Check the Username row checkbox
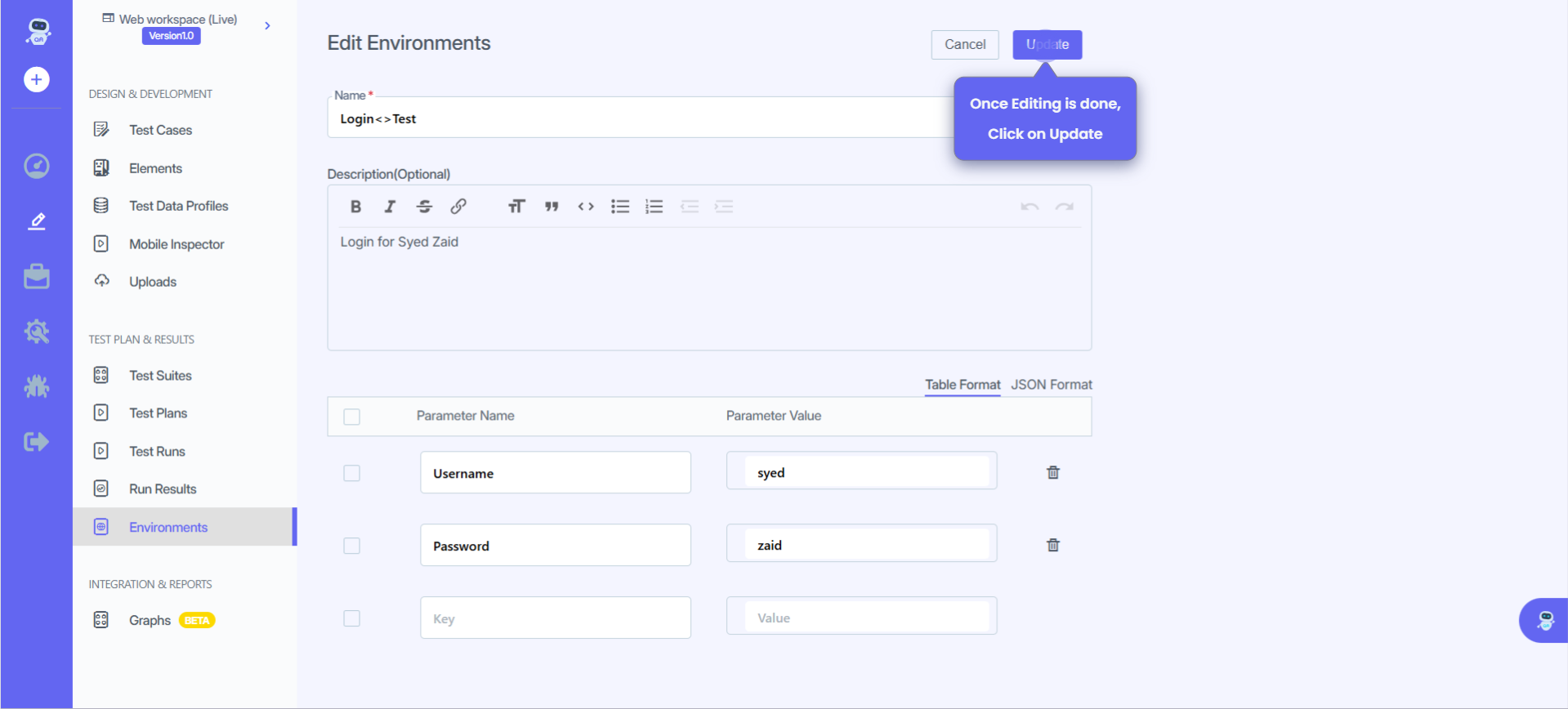1568x709 pixels. 352,473
